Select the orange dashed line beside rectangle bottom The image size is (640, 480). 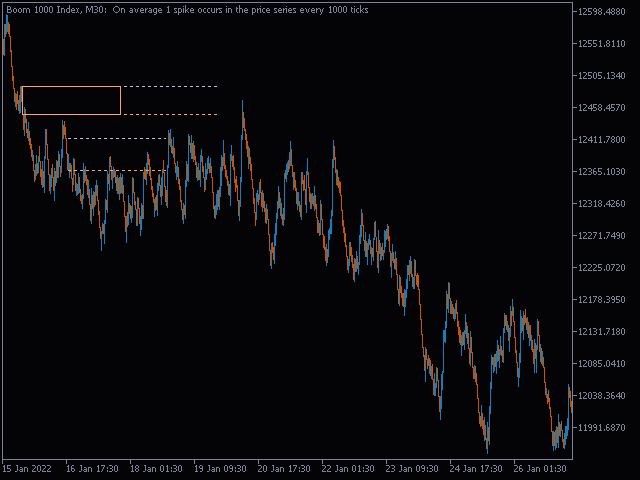coord(170,115)
